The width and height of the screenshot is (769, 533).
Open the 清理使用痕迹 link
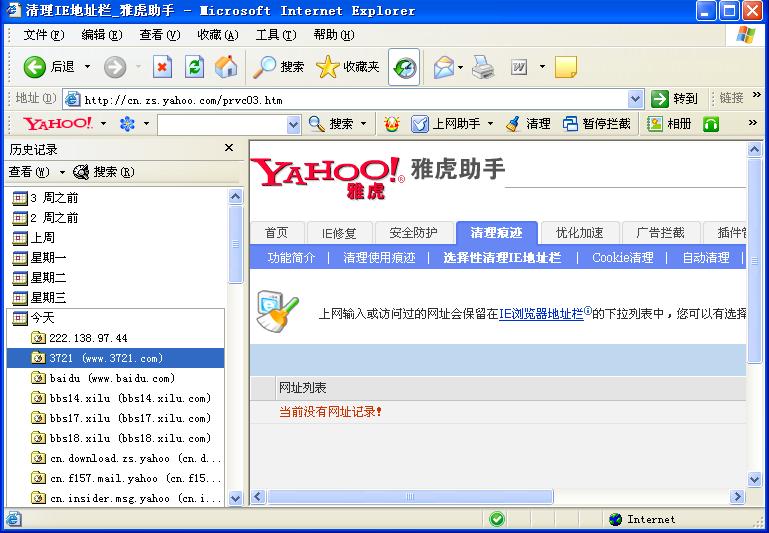click(x=379, y=258)
